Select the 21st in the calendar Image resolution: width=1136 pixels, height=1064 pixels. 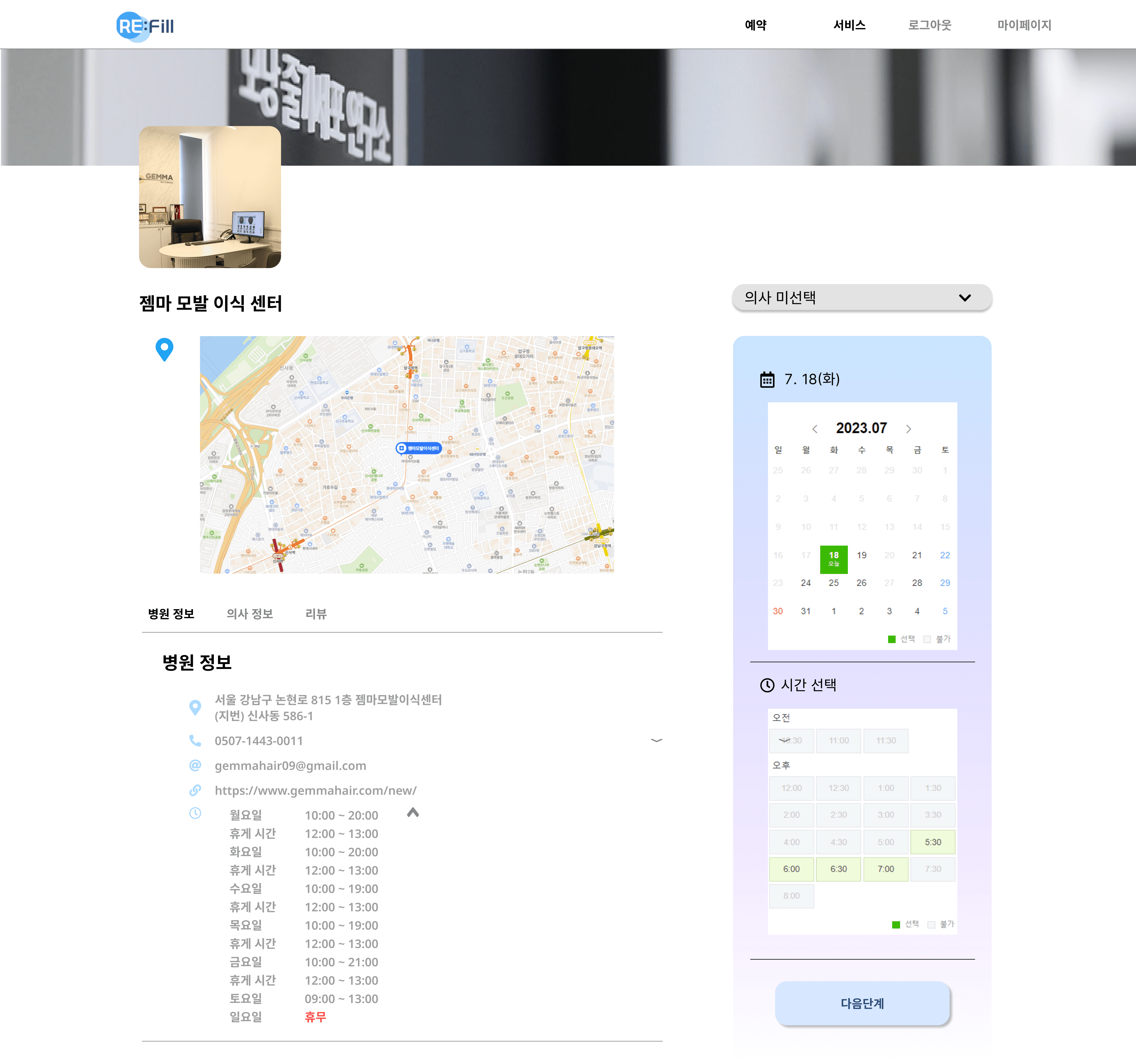[x=917, y=555]
